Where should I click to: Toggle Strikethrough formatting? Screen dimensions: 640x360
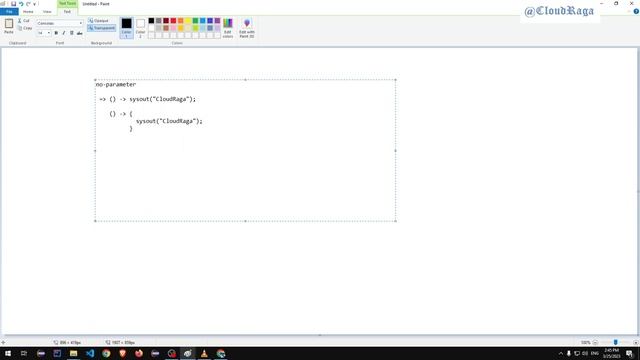pyautogui.click(x=80, y=33)
